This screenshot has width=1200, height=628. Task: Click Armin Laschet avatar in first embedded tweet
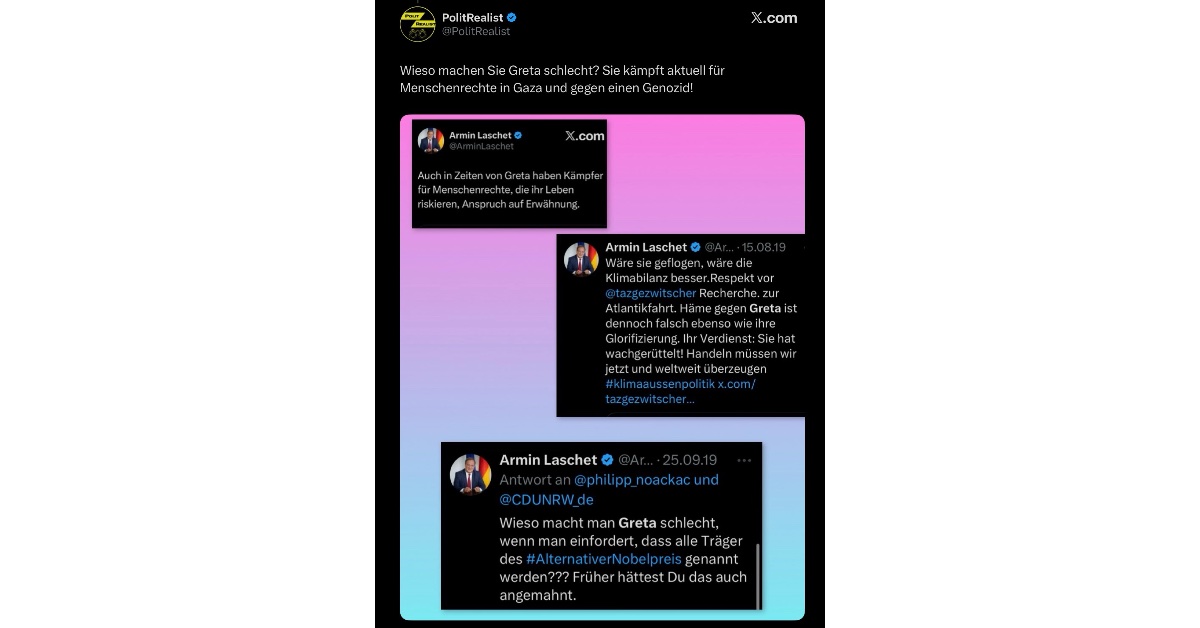[x=431, y=140]
